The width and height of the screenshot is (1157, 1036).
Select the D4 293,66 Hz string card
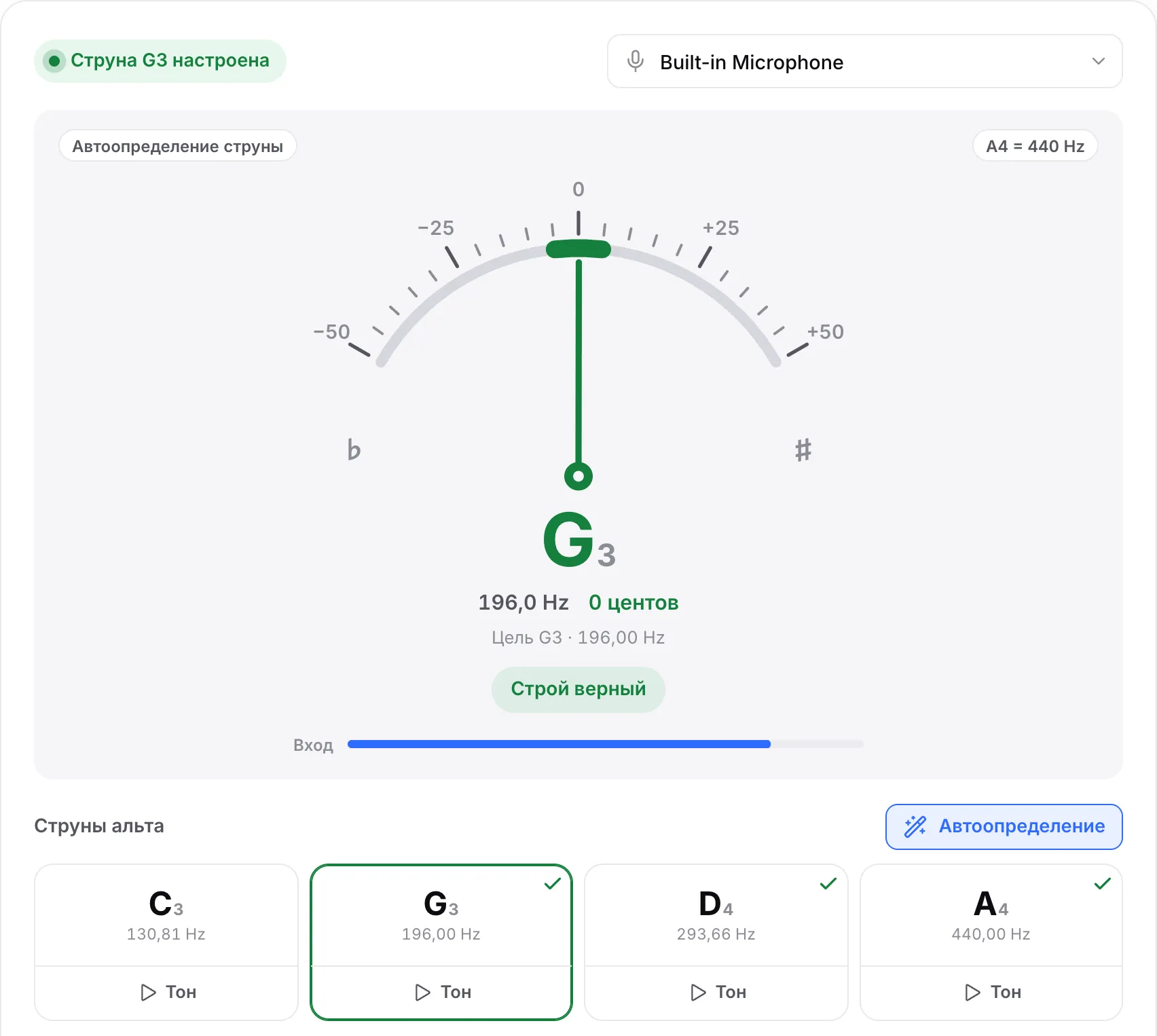[716, 915]
